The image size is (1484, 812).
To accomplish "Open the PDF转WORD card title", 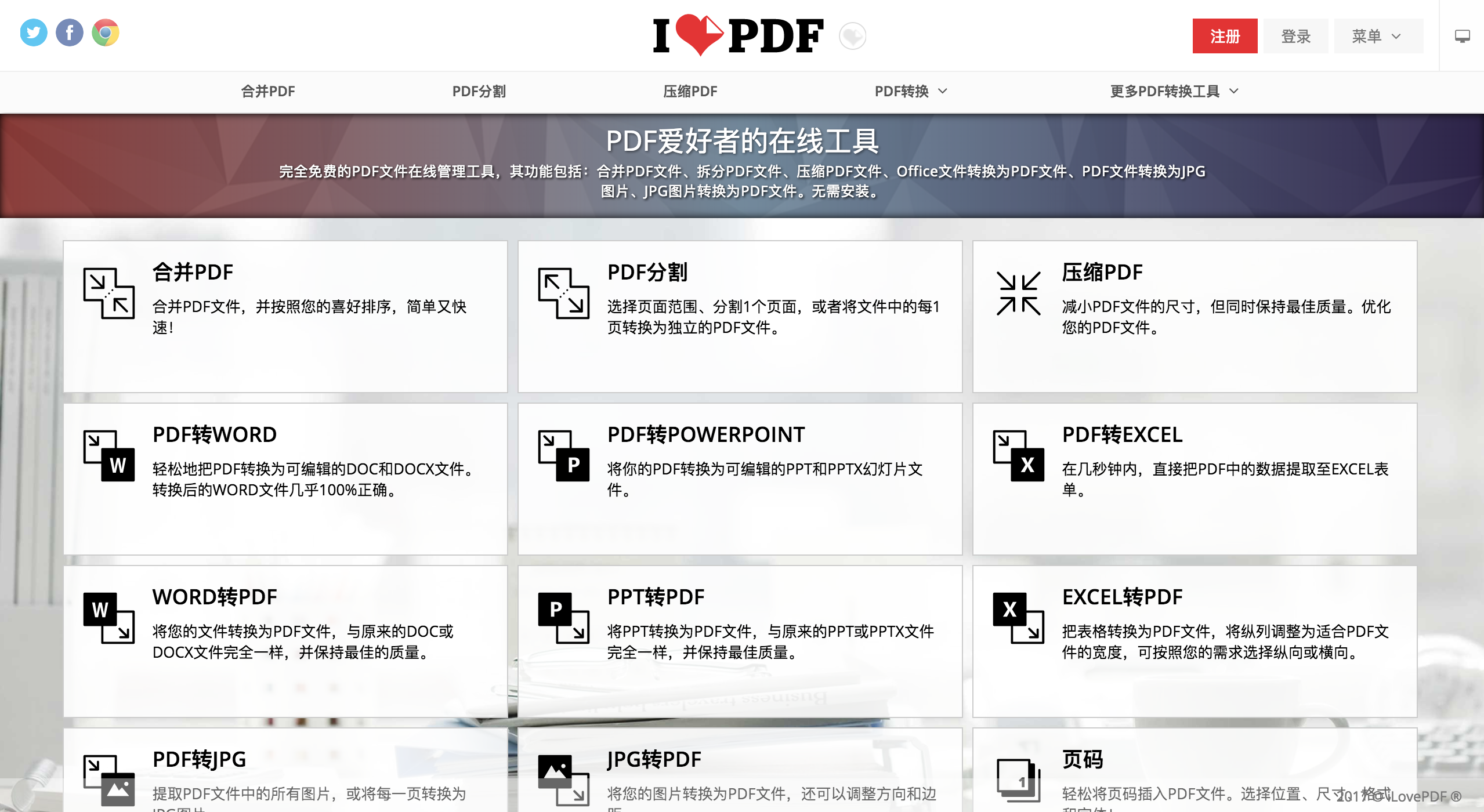I will (215, 434).
